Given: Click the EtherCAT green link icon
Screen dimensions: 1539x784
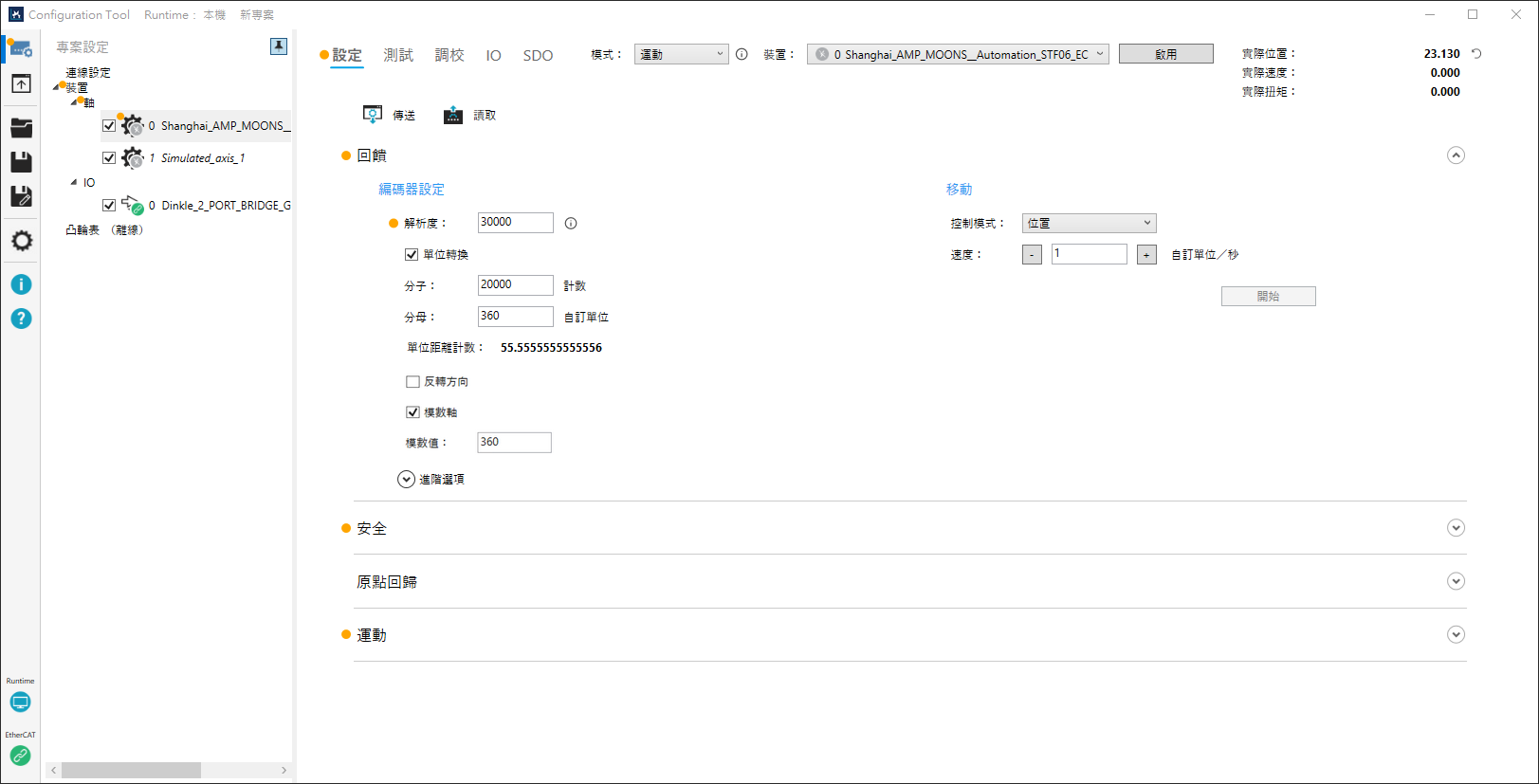Looking at the screenshot, I should point(20,756).
